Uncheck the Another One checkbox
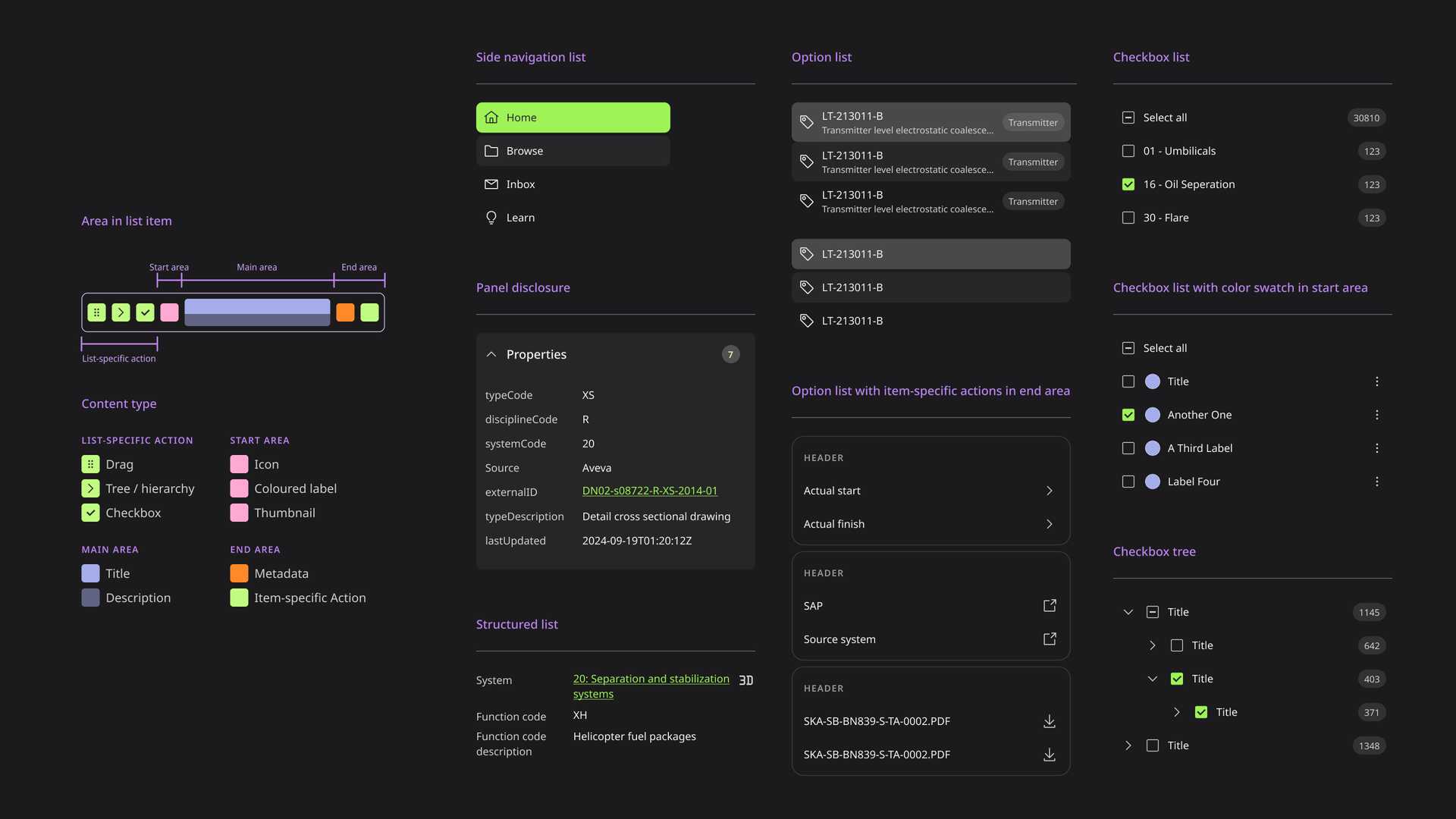 pos(1128,415)
